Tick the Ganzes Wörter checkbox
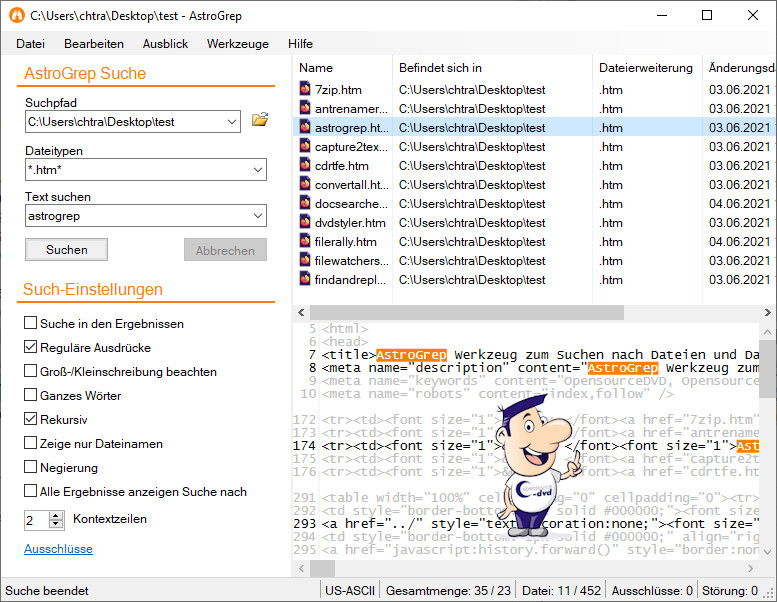Screen dimensions: 777x602 pyautogui.click(x=30, y=395)
